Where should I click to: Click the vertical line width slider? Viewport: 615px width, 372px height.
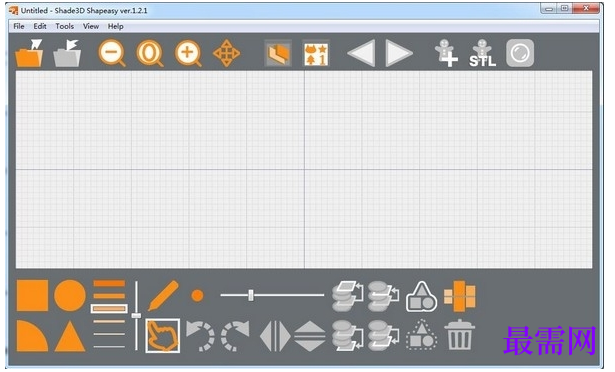click(x=136, y=315)
